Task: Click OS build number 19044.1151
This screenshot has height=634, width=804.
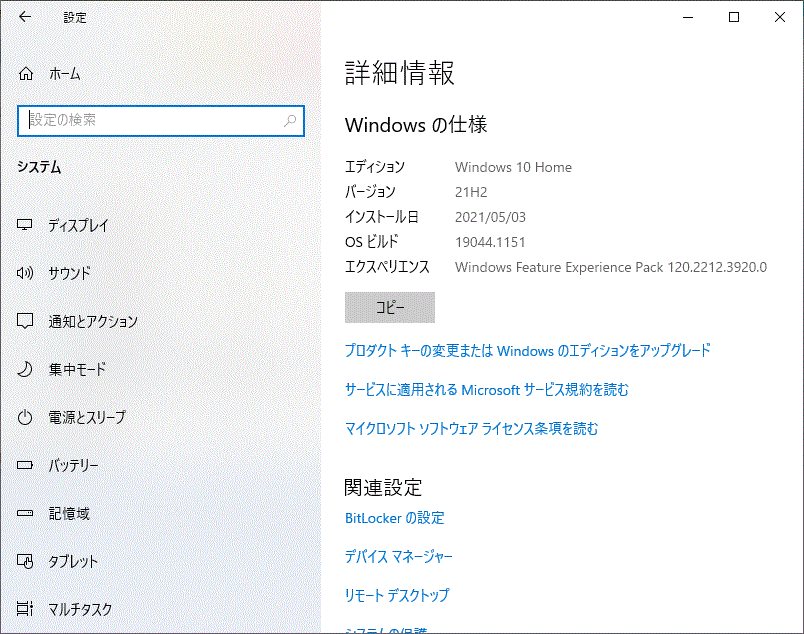Action: pyautogui.click(x=490, y=242)
